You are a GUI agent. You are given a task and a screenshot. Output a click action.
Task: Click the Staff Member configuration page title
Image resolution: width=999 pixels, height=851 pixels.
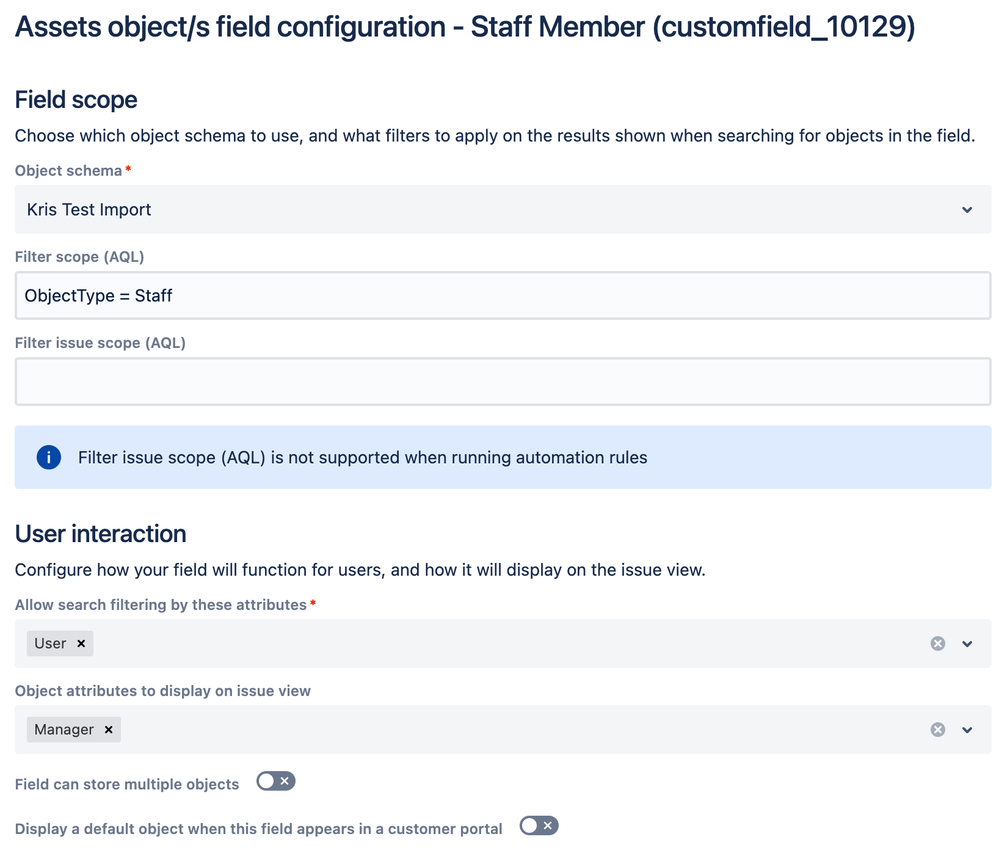coord(465,27)
